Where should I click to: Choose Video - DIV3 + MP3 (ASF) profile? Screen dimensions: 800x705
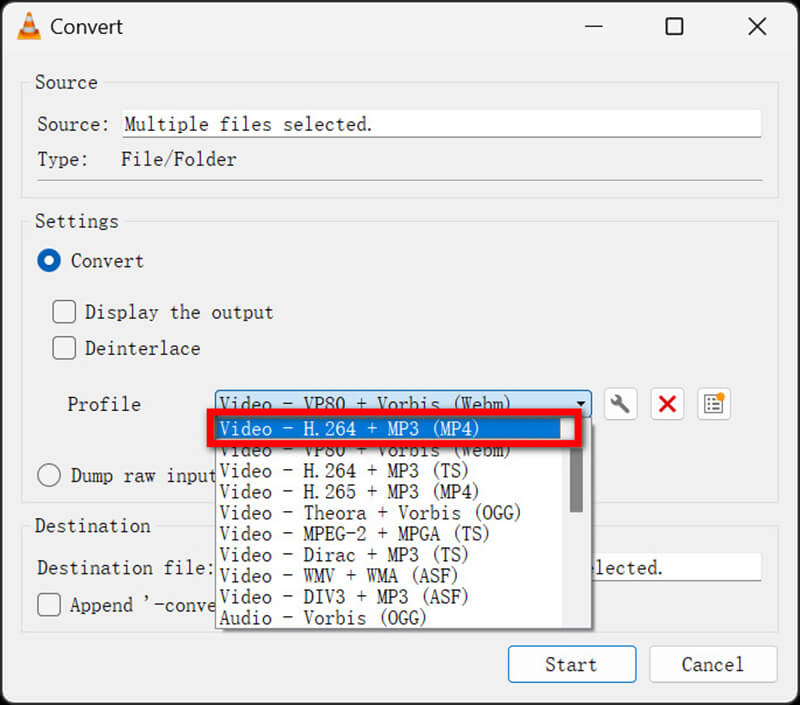coord(390,596)
